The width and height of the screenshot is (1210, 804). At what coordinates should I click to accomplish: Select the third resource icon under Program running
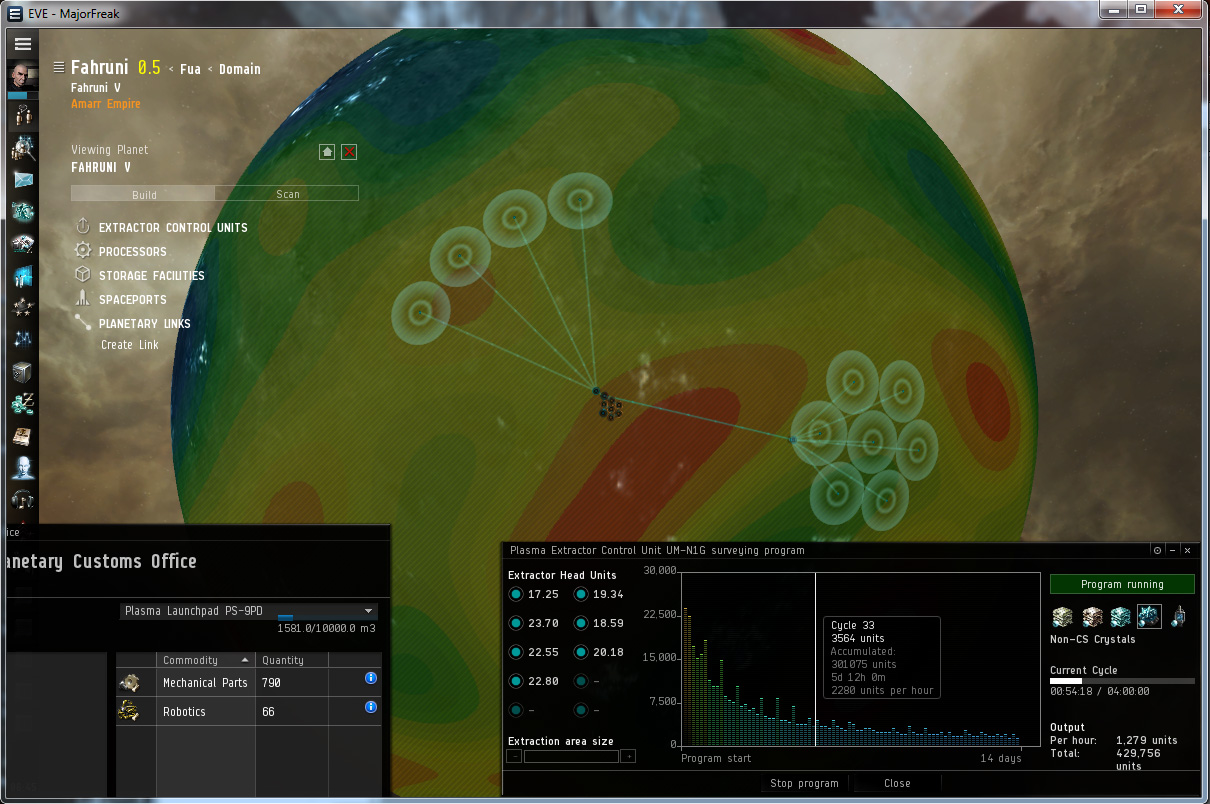[x=1121, y=616]
